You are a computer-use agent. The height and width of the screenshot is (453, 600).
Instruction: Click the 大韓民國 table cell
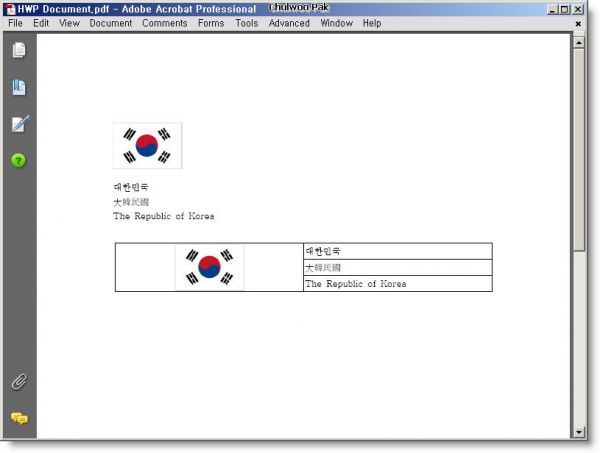398,267
